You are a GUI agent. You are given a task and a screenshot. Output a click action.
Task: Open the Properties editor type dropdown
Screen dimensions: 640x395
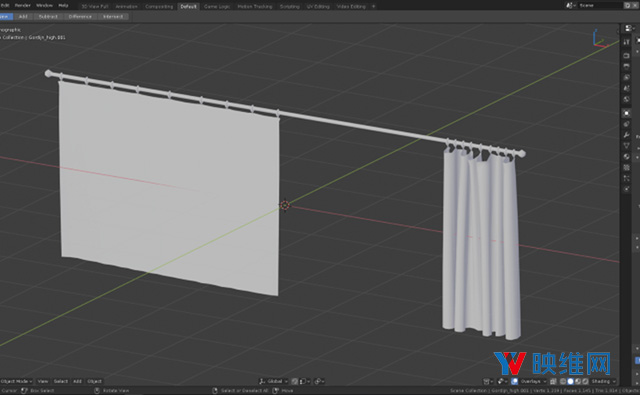[630, 28]
